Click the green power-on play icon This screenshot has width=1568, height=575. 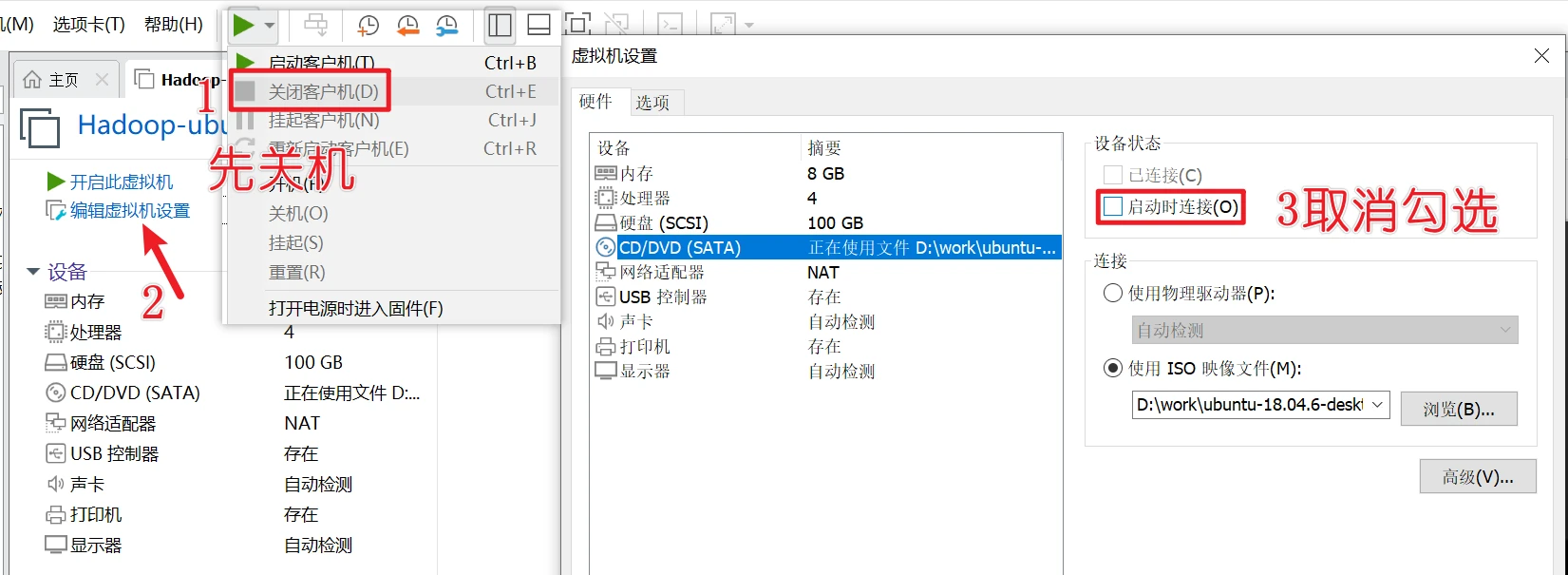[x=244, y=26]
